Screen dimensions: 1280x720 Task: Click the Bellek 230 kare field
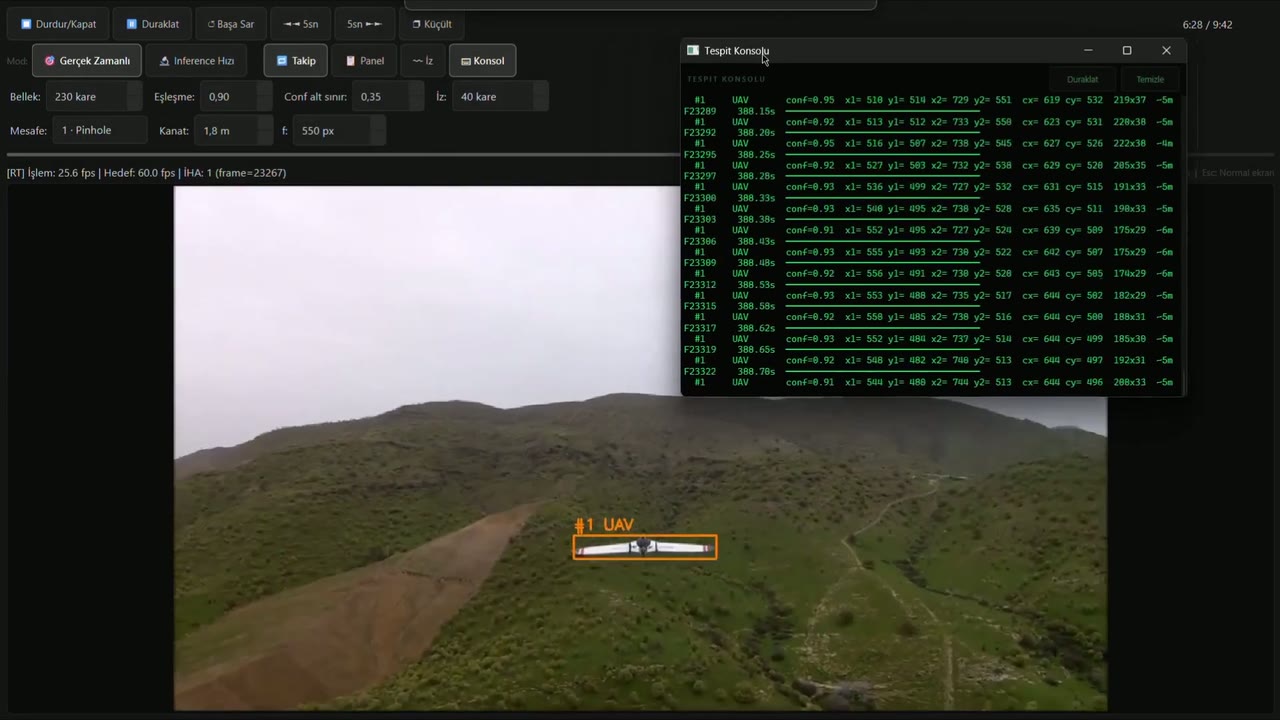[93, 97]
